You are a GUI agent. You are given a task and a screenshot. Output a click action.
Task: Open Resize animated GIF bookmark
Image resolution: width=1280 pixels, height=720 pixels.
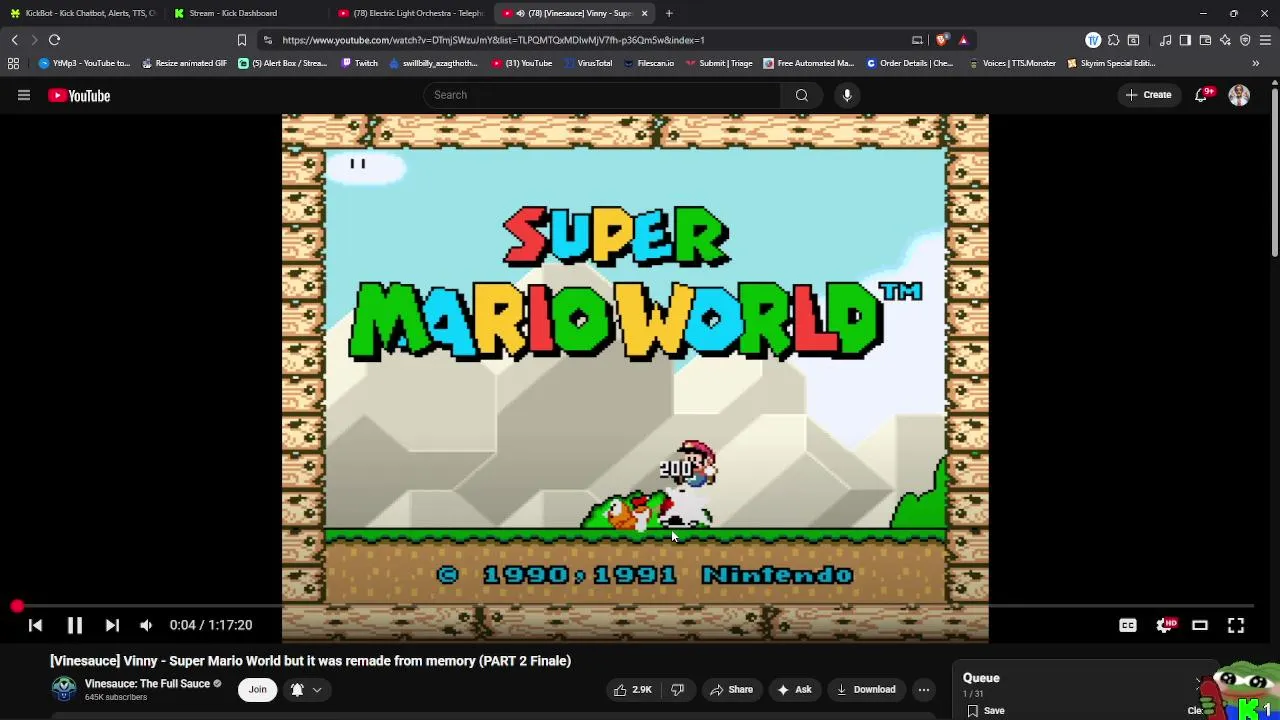coord(184,63)
